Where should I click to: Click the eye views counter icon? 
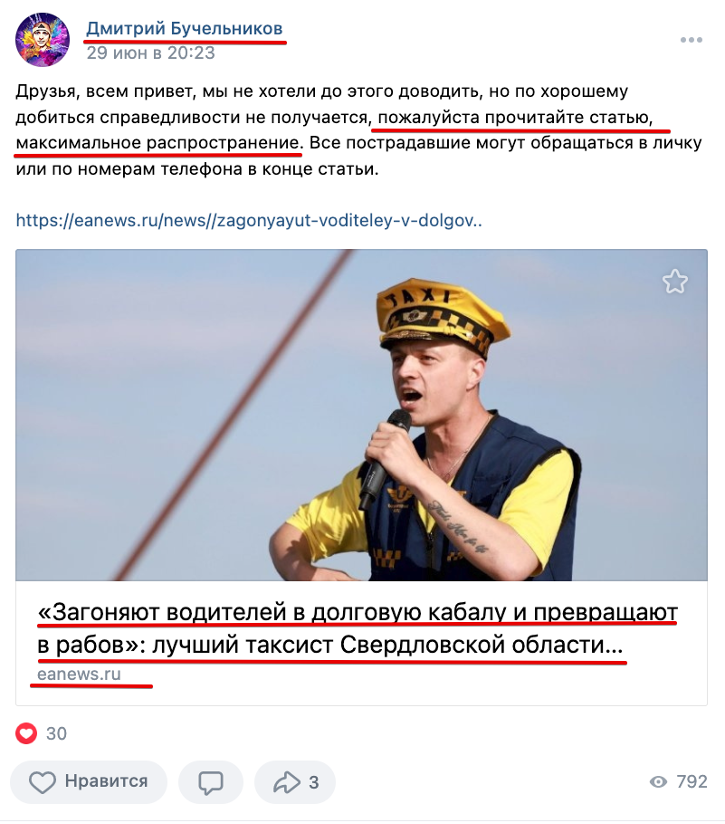658,782
